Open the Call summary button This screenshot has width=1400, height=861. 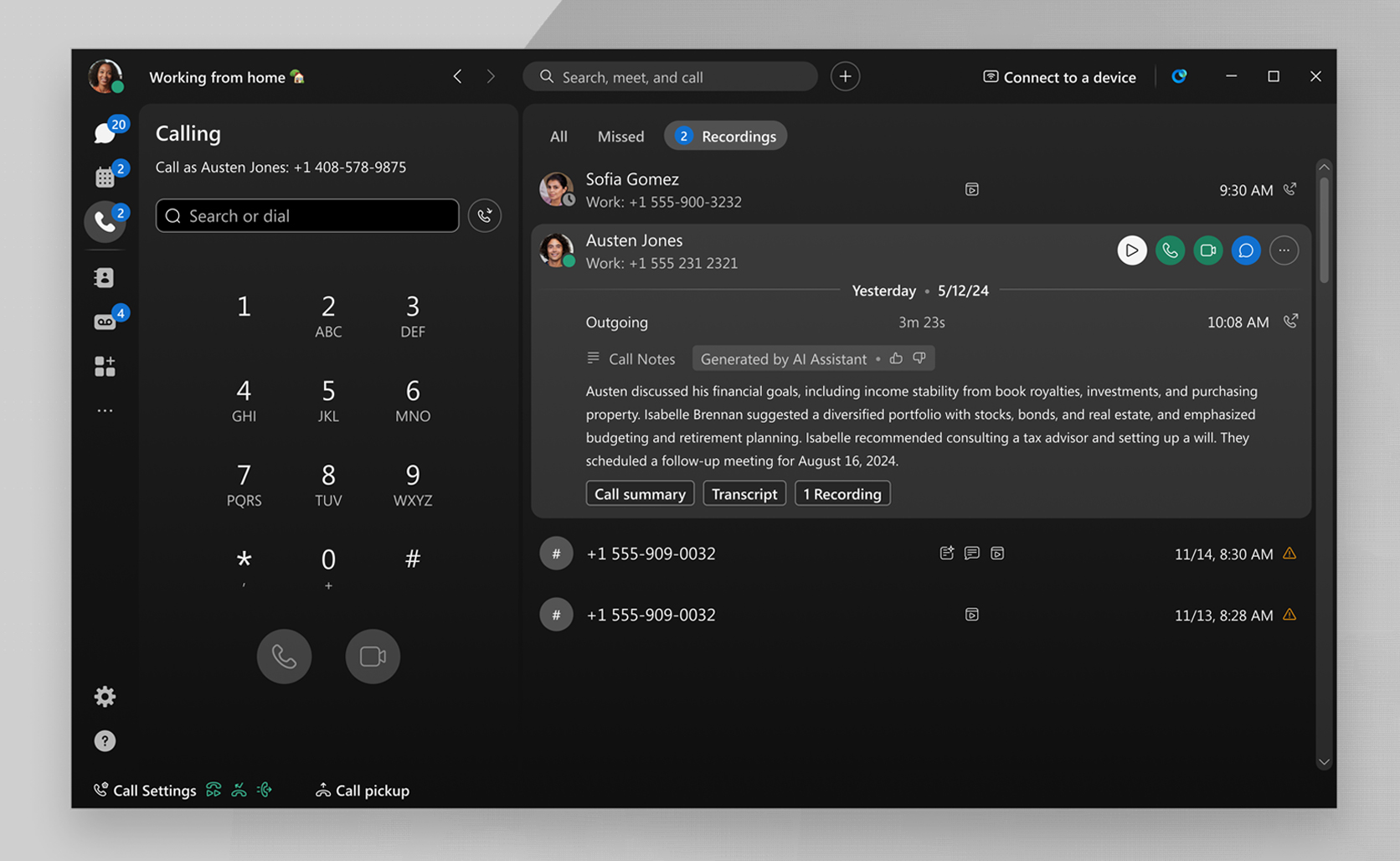pyautogui.click(x=640, y=494)
